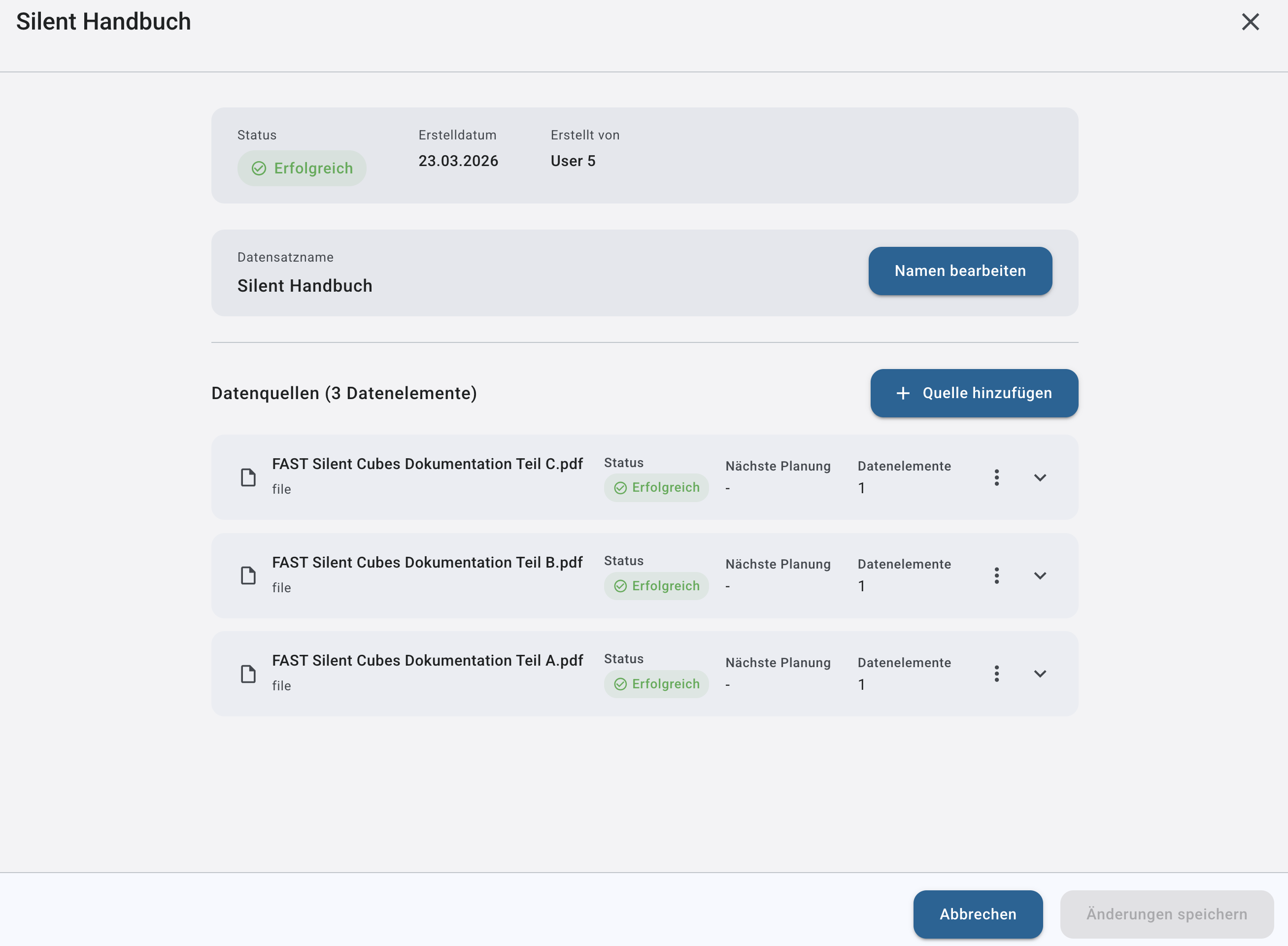This screenshot has height=946, width=1288.
Task: Click Erfolgreich badge of Teil B.pdf
Action: pyautogui.click(x=656, y=586)
